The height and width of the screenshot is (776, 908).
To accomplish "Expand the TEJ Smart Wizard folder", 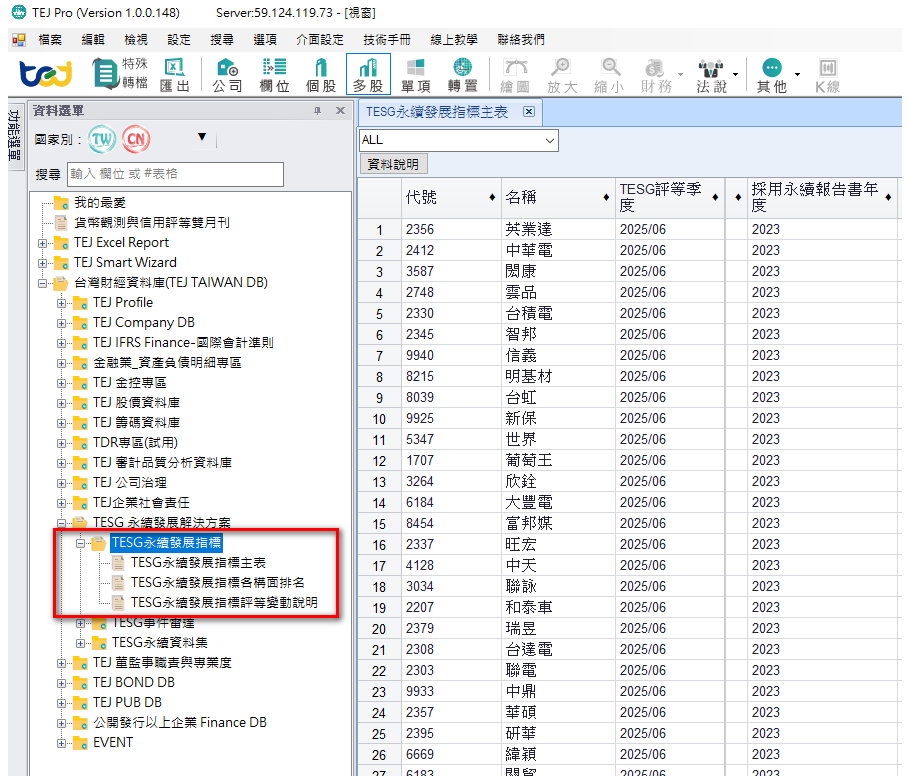I will pyautogui.click(x=42, y=263).
